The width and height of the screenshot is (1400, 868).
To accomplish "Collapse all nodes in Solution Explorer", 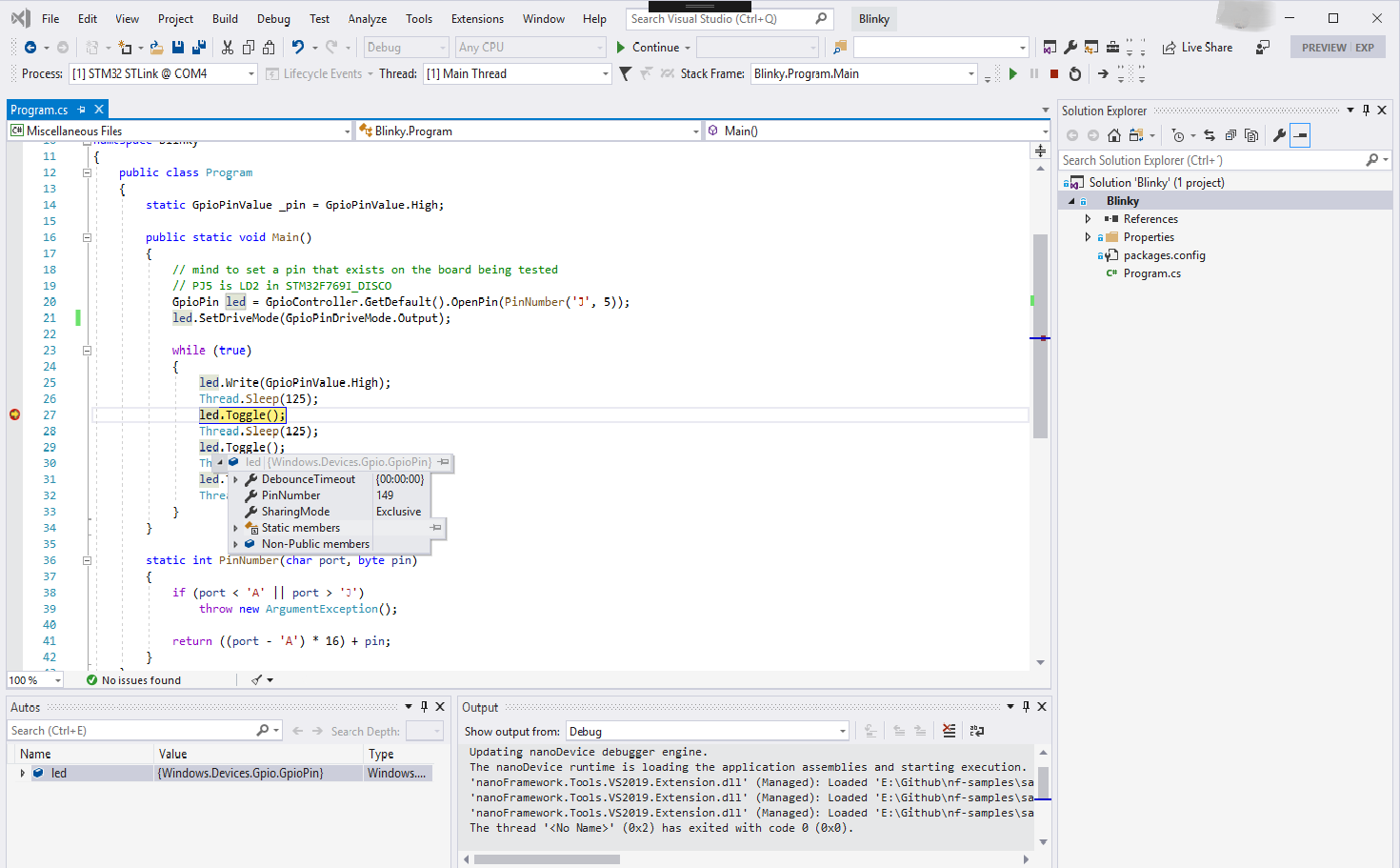I will point(1231,134).
